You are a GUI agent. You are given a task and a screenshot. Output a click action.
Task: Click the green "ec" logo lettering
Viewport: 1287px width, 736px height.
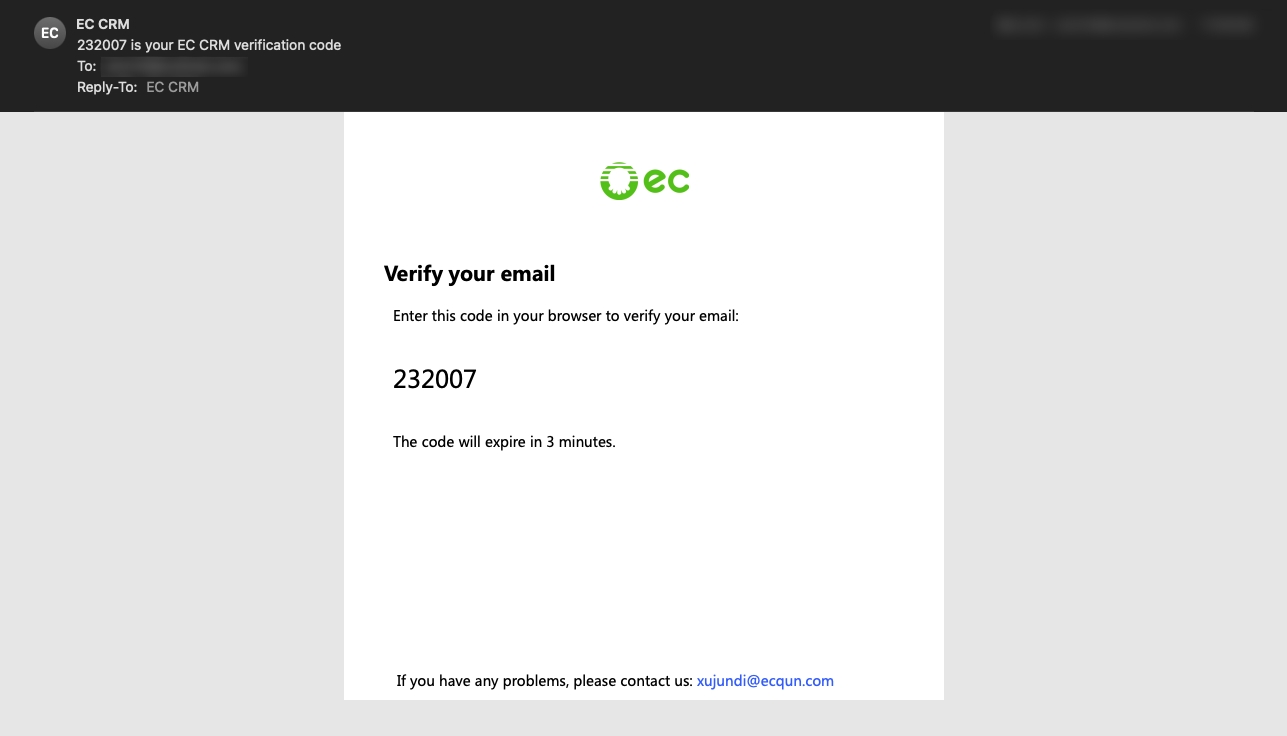(x=666, y=181)
